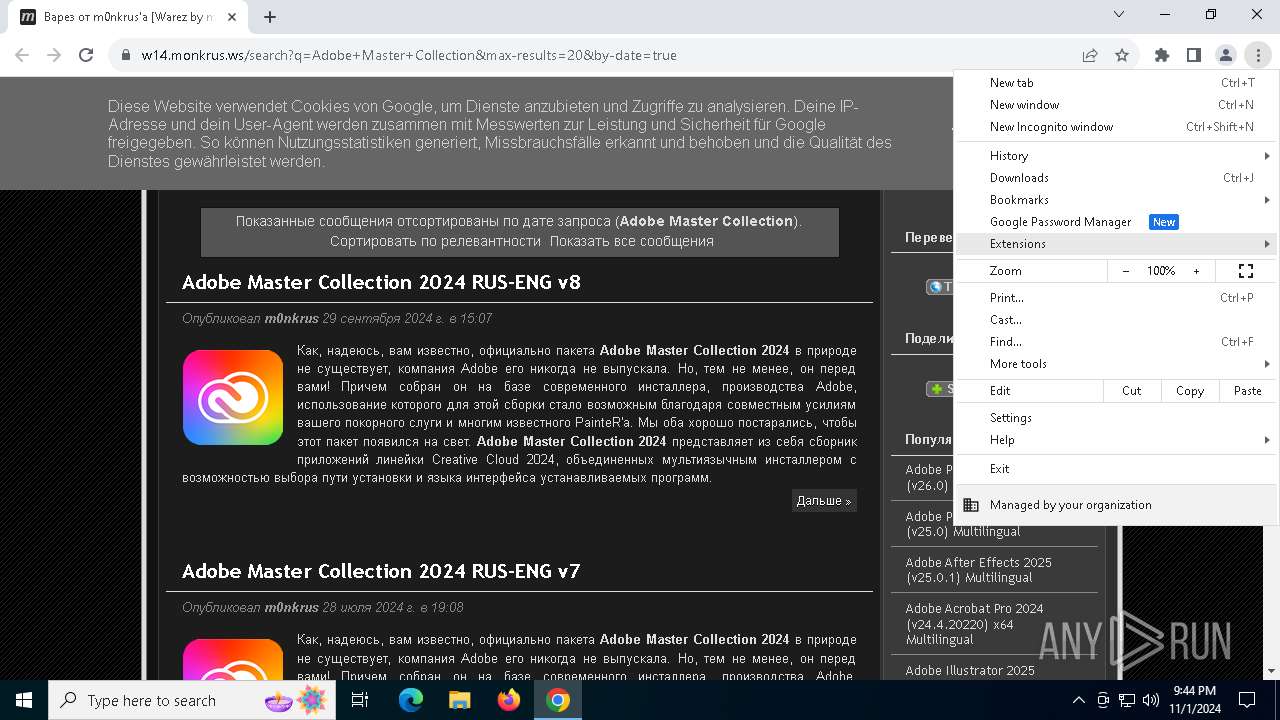This screenshot has width=1280, height=720.
Task: View site information lock icon
Action: (125, 55)
